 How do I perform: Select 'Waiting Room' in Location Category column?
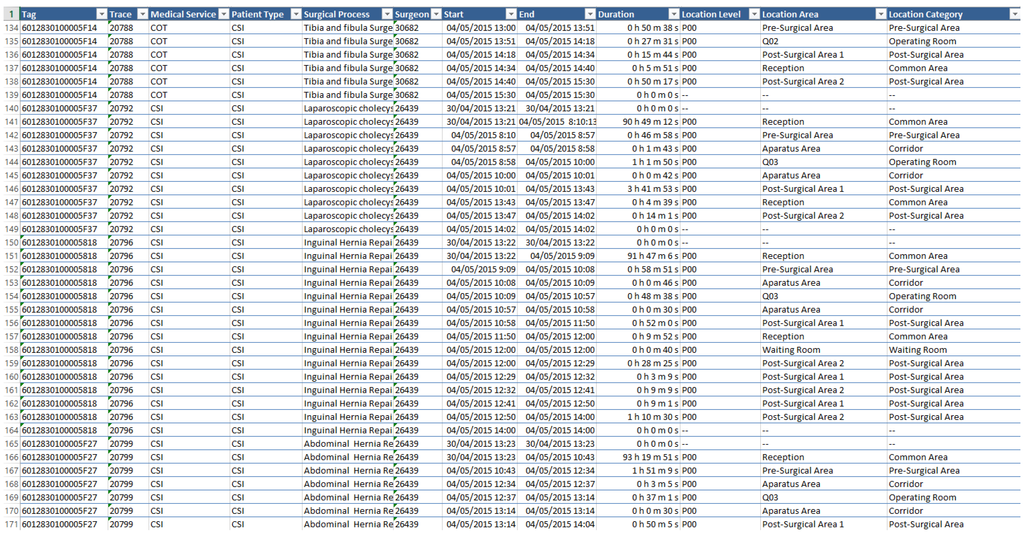953,350
